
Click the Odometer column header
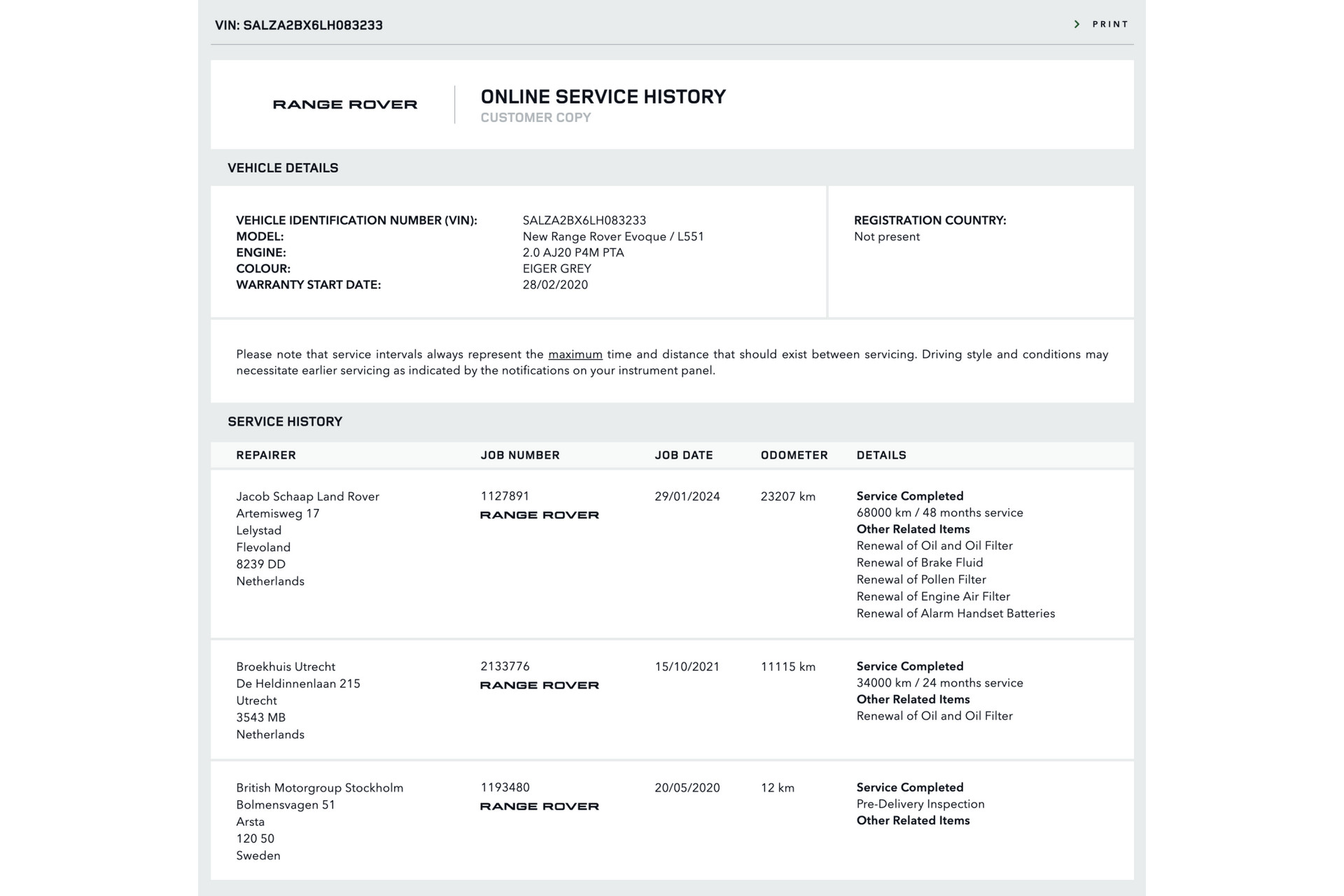click(x=794, y=455)
